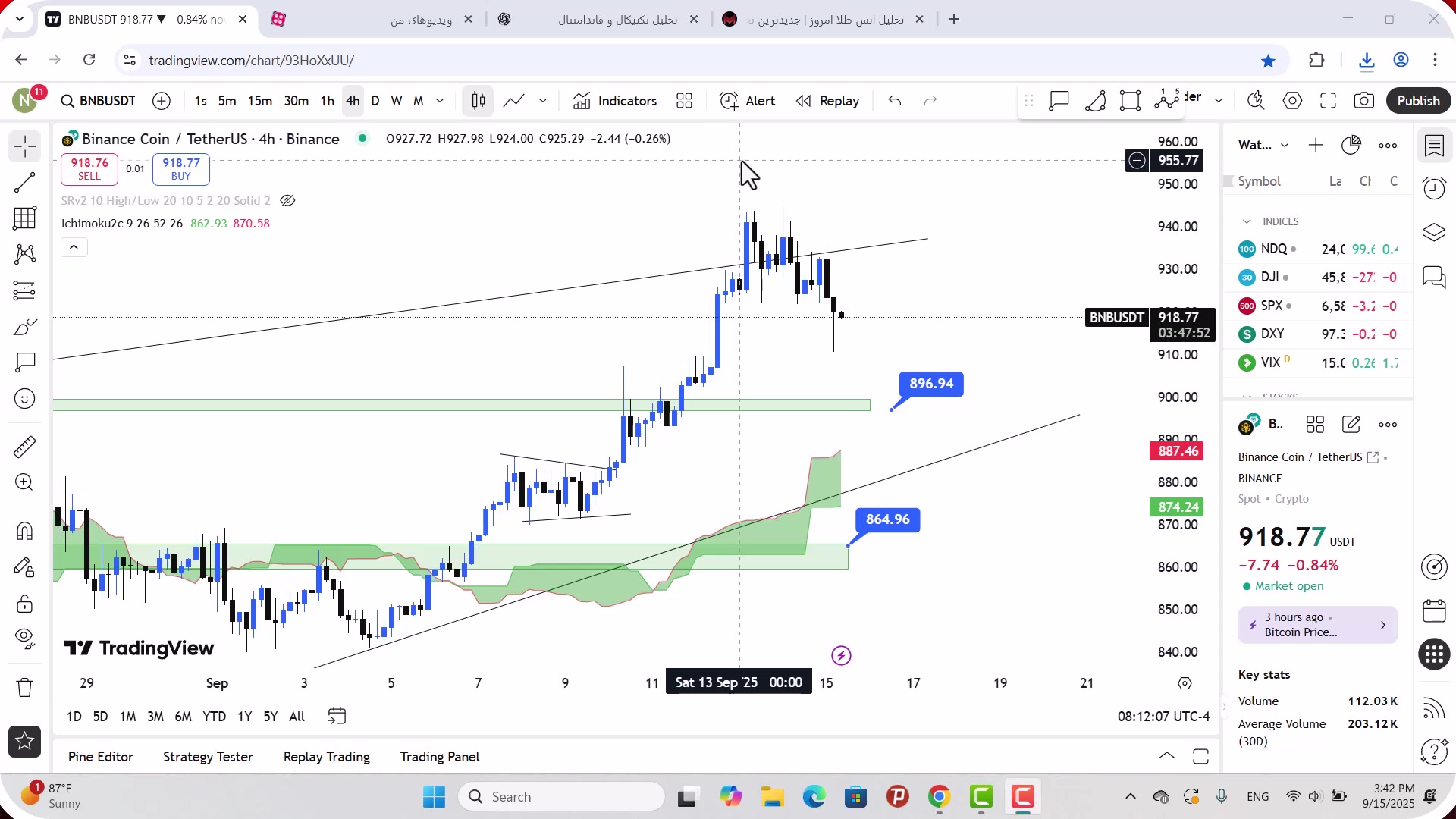Add a symbol to compare
This screenshot has height=819, width=1456.
click(162, 101)
